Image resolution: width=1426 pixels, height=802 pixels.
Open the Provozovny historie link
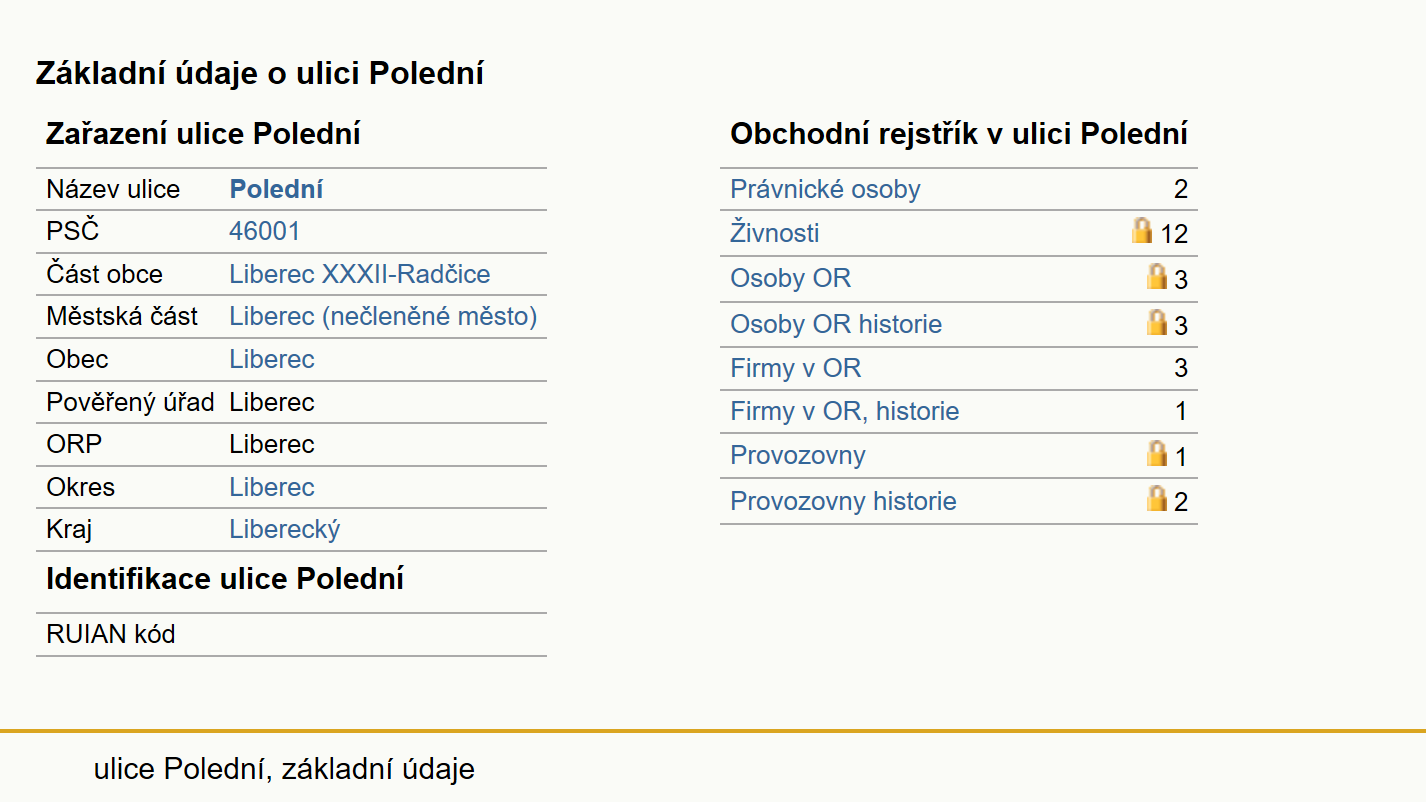843,501
